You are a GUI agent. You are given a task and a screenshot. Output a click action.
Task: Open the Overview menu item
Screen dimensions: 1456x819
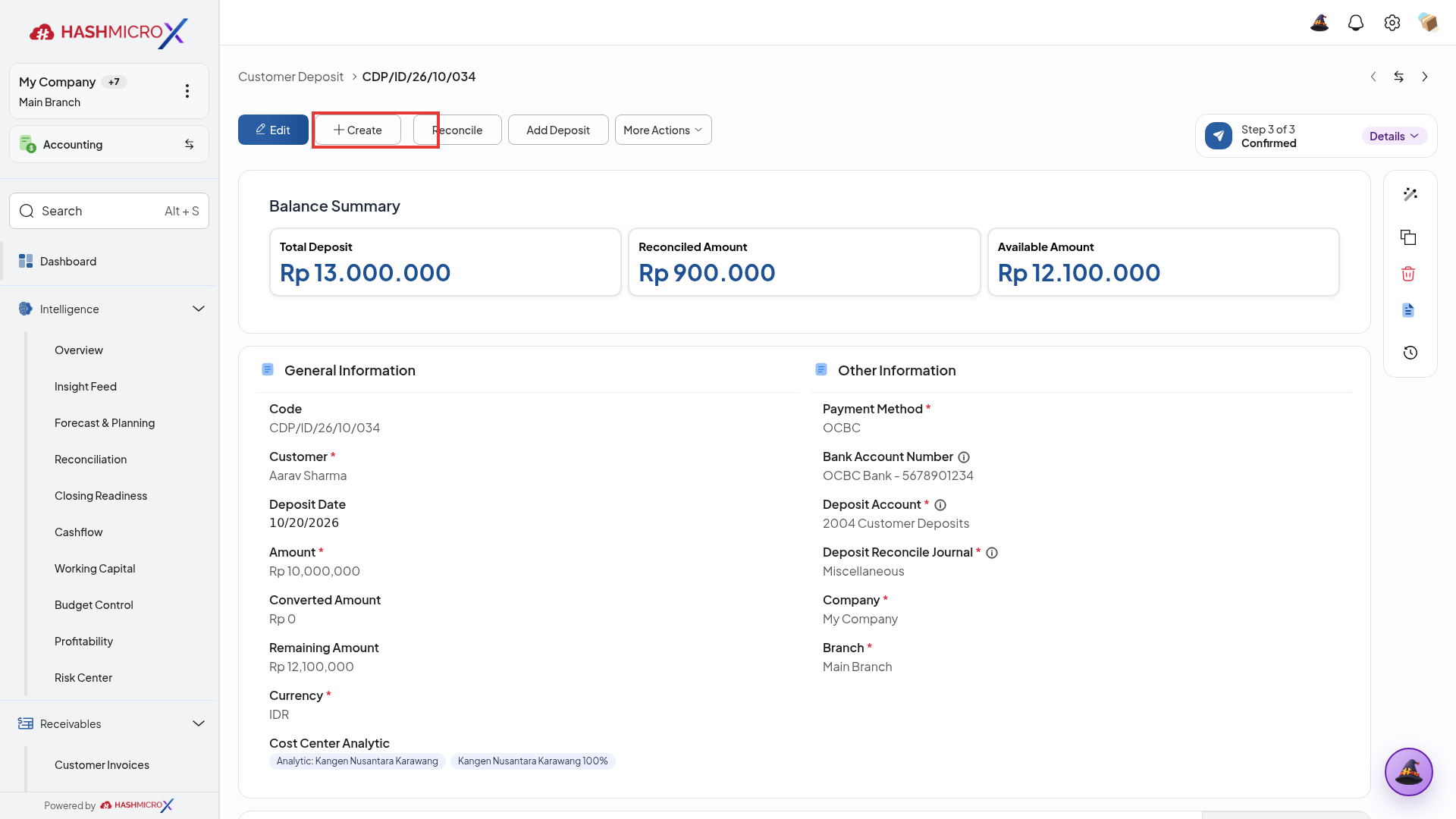coord(79,350)
